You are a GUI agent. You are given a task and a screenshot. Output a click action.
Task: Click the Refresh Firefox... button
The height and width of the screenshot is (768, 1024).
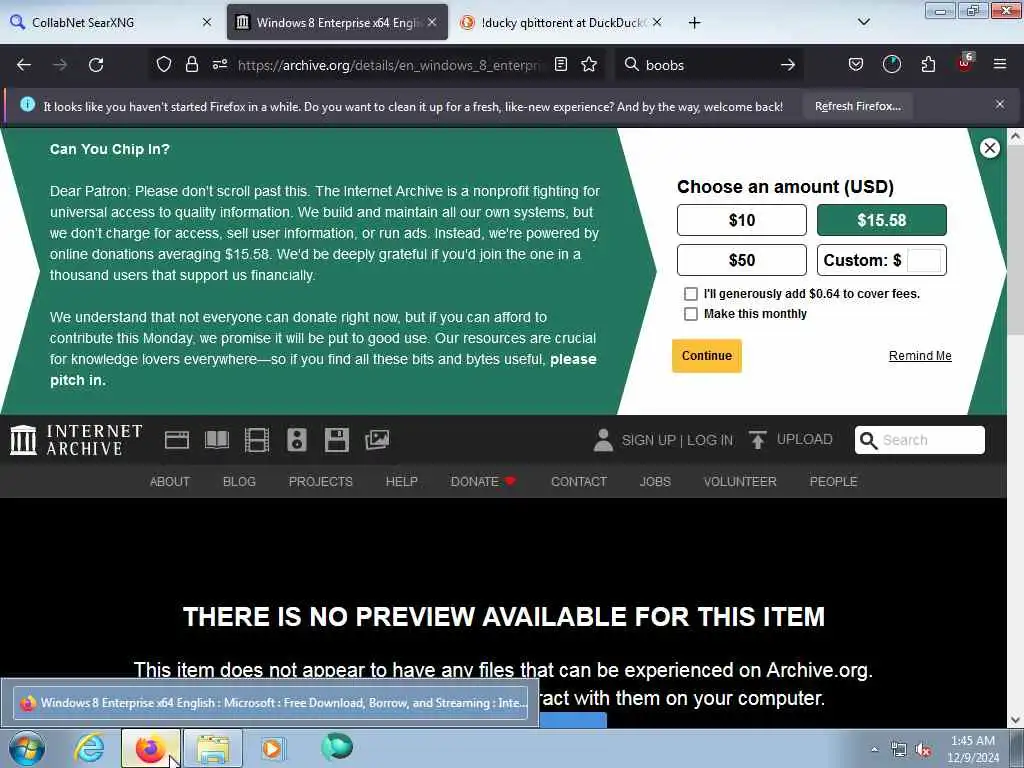click(x=857, y=106)
